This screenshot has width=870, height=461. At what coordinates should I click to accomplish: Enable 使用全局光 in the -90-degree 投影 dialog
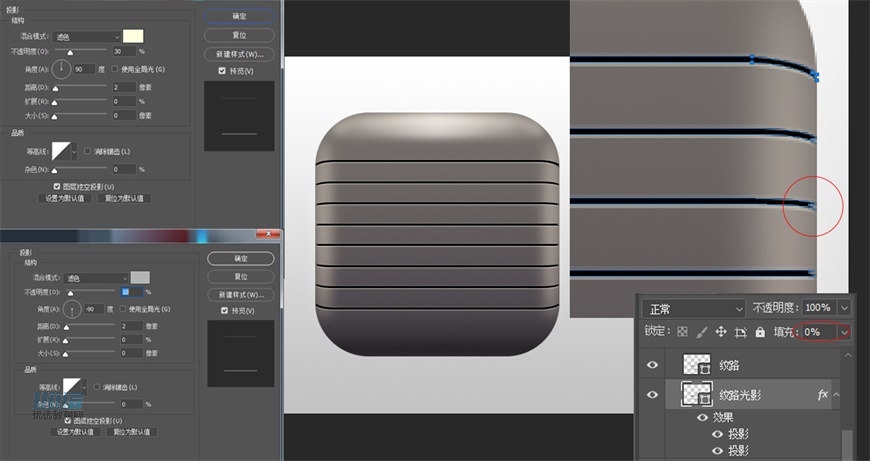[x=123, y=309]
